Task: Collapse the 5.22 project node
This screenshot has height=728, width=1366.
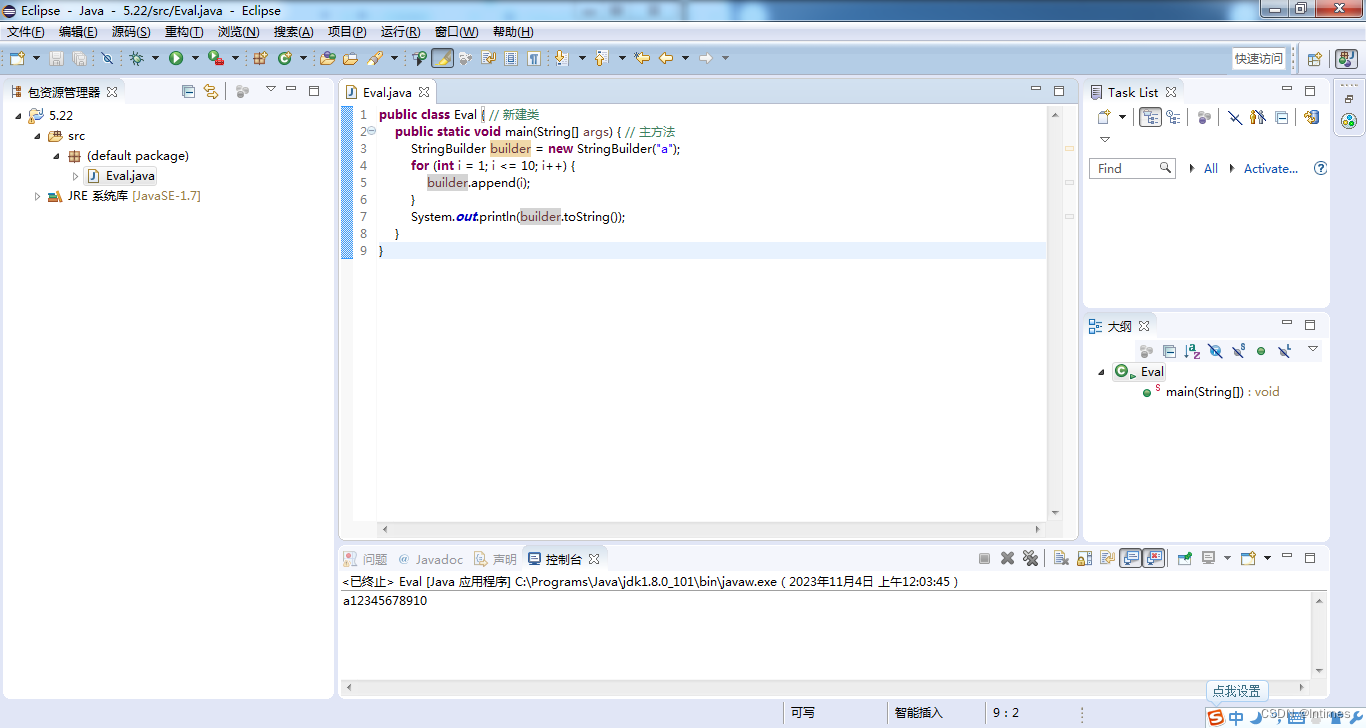Action: (19, 116)
